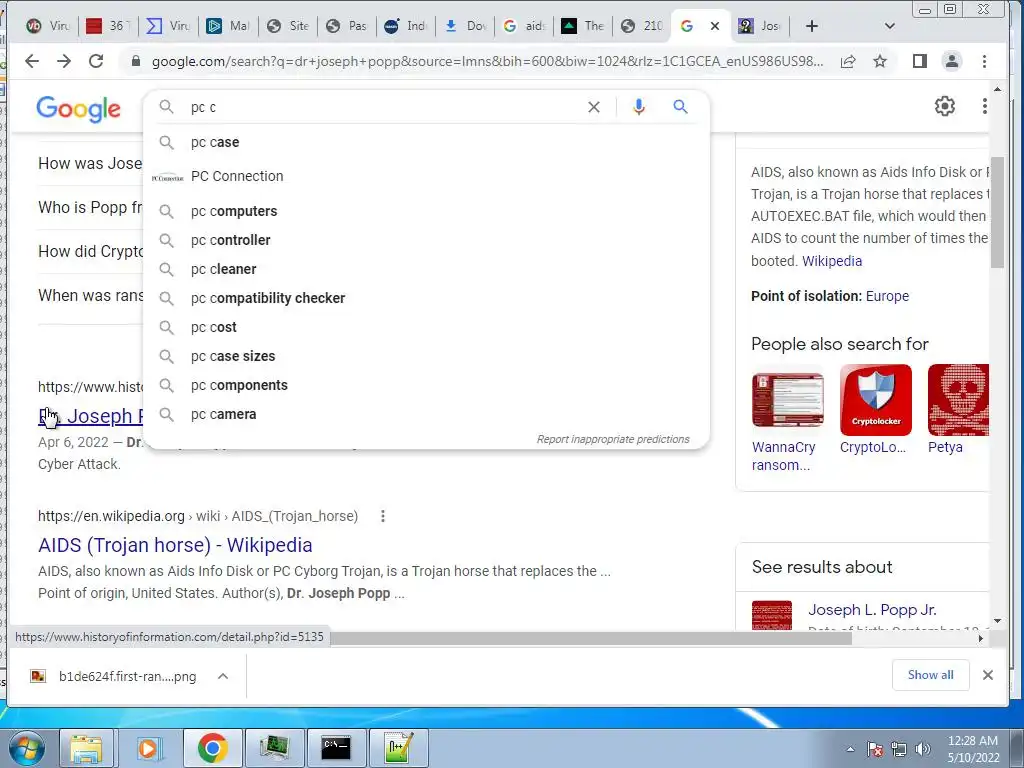The height and width of the screenshot is (768, 1024).
Task: Clear the search box text
Action: point(594,107)
